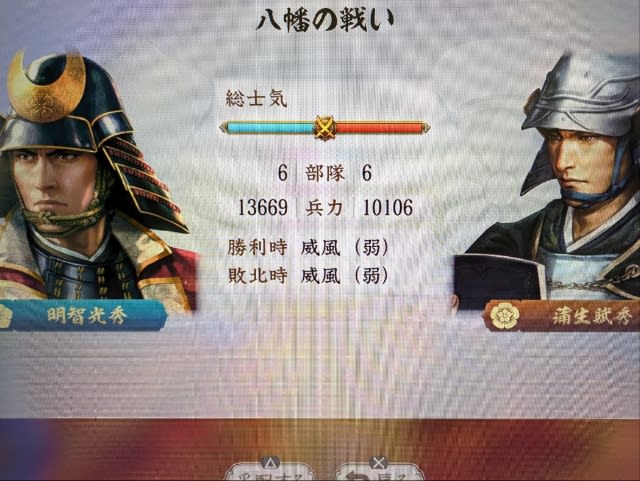Viewport: 640px width, 481px height.
Task: Click the gold flower crest beside 蒲生賦秀
Action: coord(505,316)
